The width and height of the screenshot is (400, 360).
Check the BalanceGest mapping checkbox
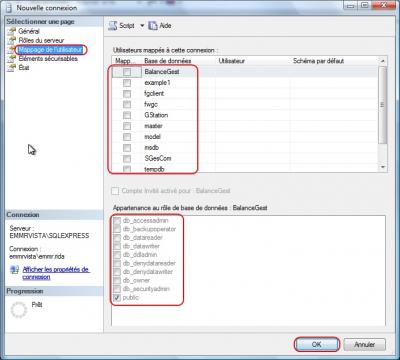pos(127,72)
